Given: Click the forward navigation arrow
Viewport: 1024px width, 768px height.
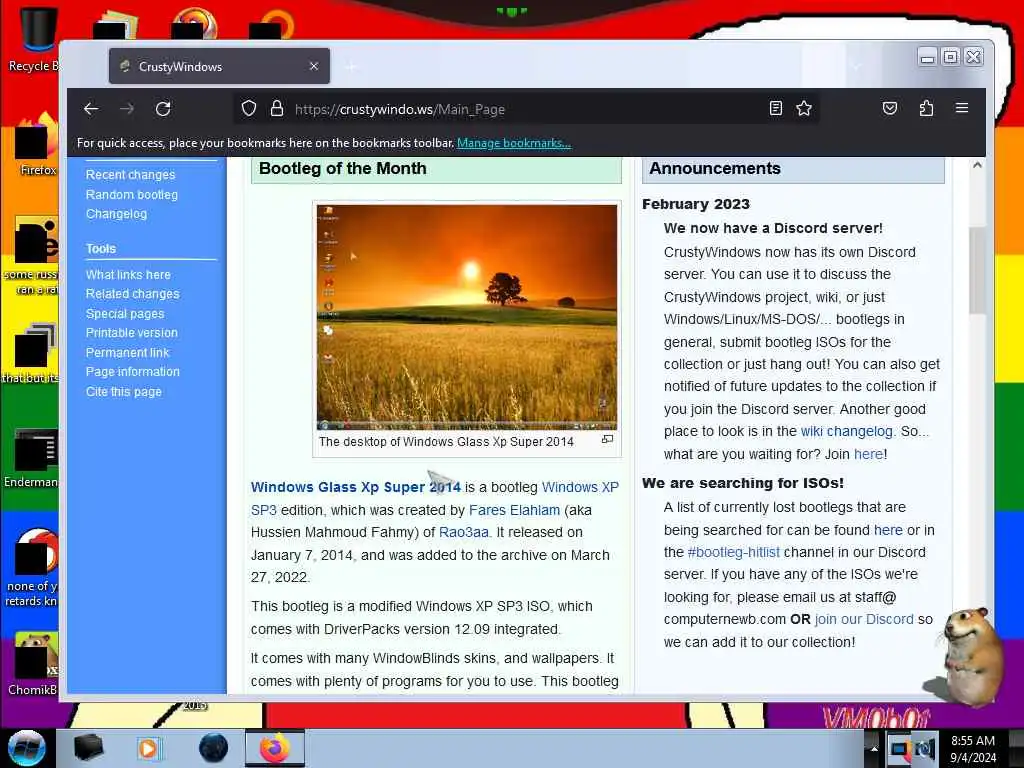Looking at the screenshot, I should [x=127, y=109].
